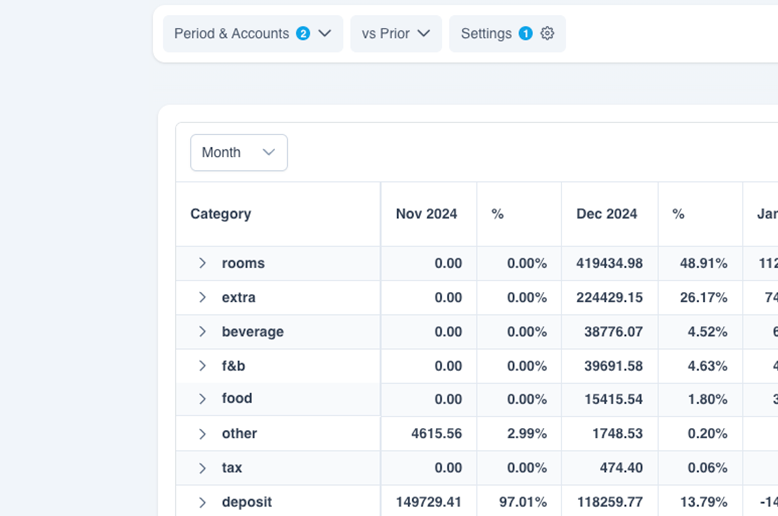Expand the other category row
The image size is (778, 516).
coord(202,434)
